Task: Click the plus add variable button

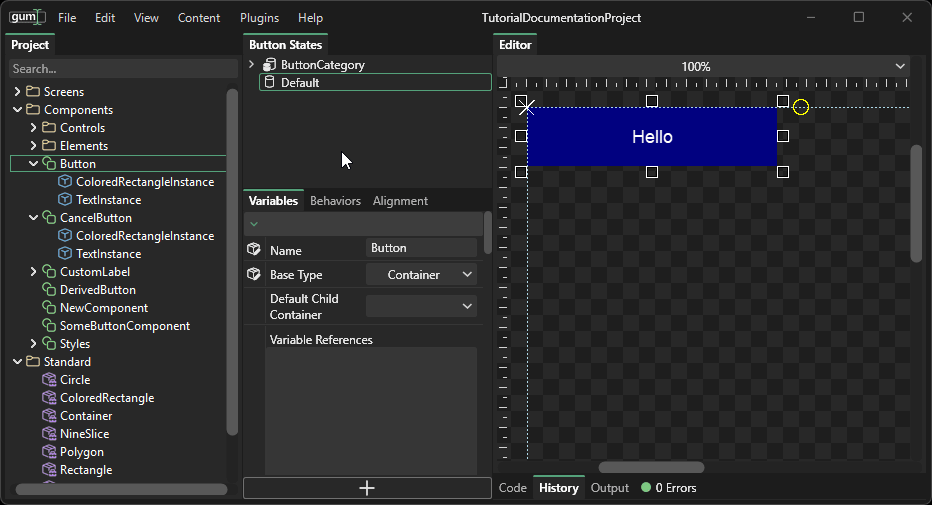Action: tap(367, 488)
